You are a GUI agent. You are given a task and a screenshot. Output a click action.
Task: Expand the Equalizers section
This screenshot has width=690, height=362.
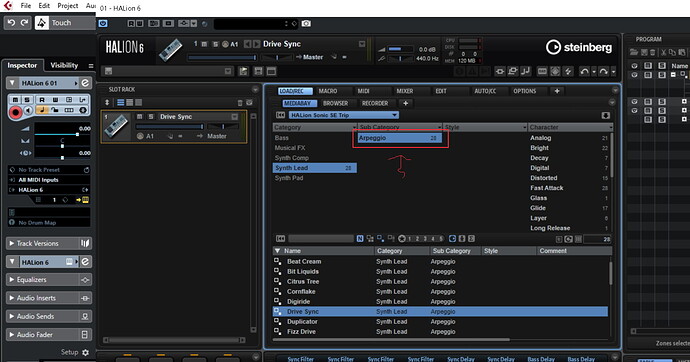(x=49, y=280)
